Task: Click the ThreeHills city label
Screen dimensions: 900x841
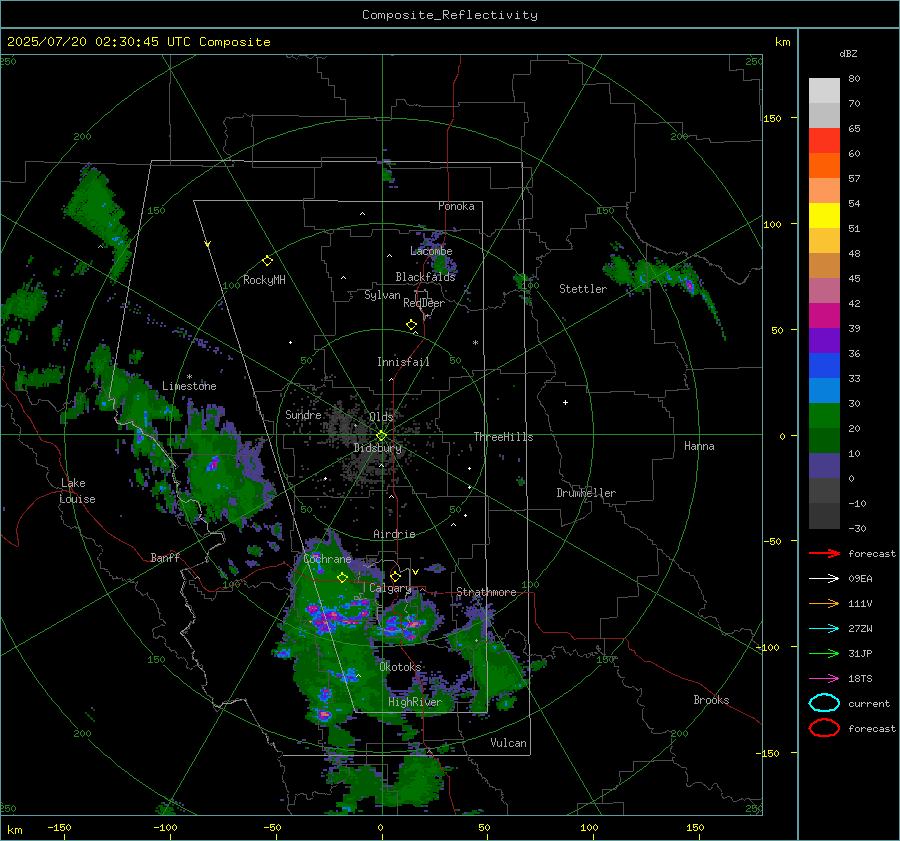Action: pyautogui.click(x=503, y=437)
